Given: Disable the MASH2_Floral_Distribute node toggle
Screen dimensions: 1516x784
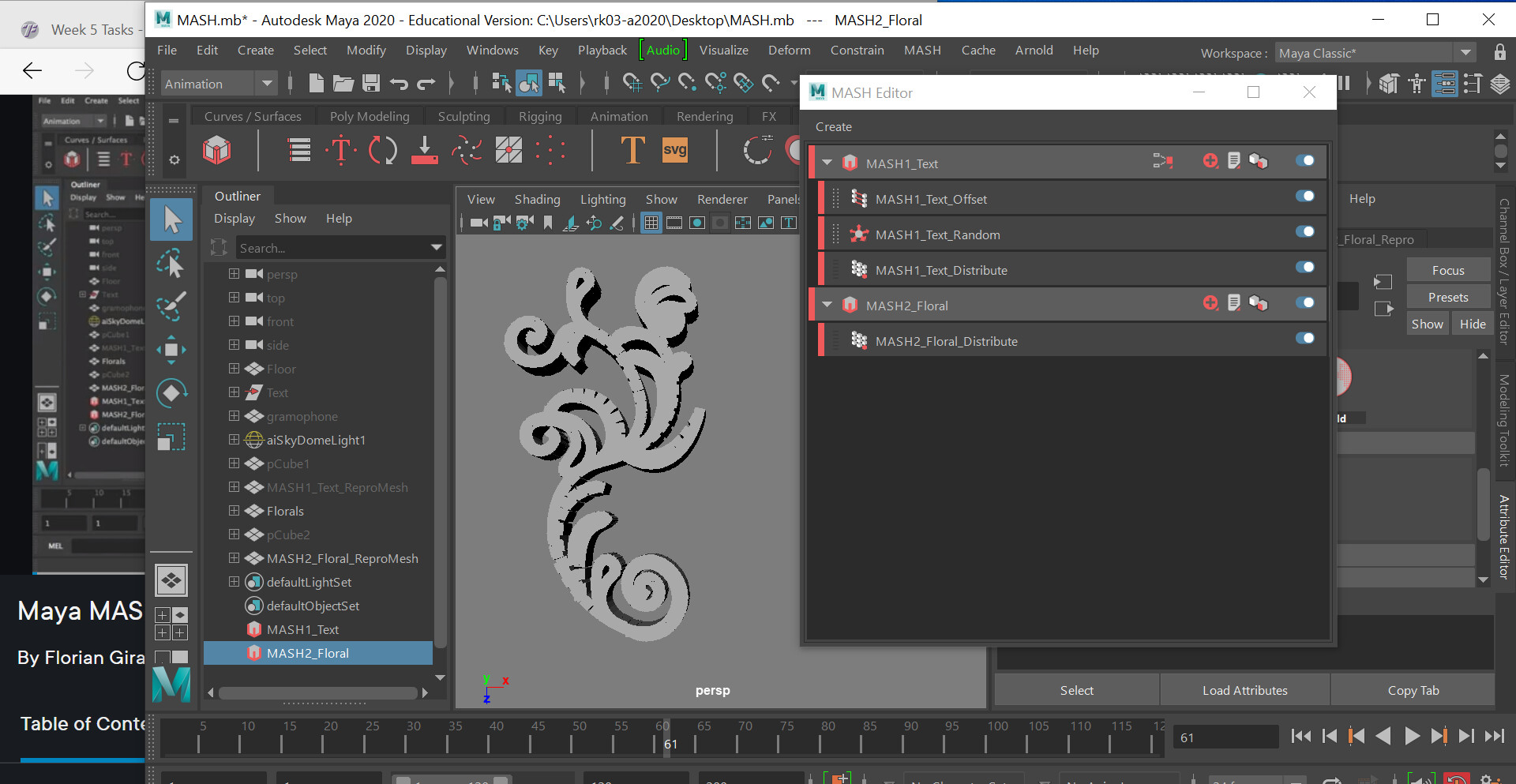Looking at the screenshot, I should pyautogui.click(x=1304, y=339).
